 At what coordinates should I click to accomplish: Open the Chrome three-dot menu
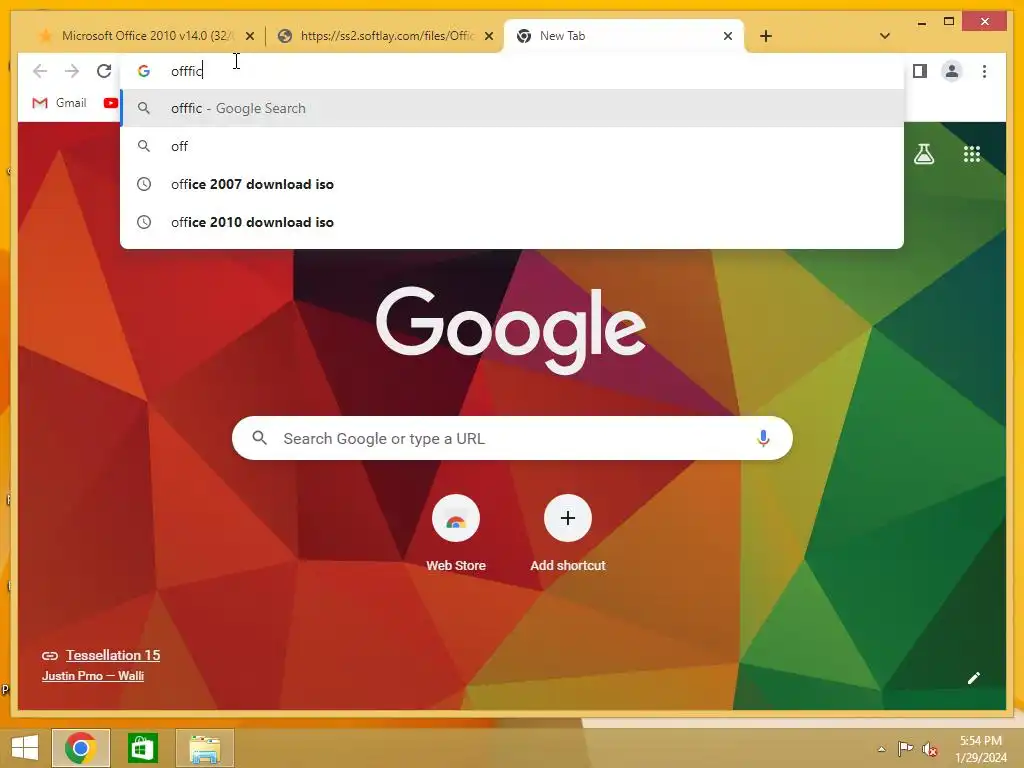pyautogui.click(x=984, y=71)
